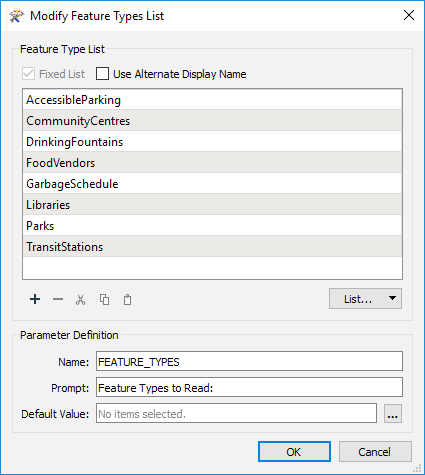
Task: Select the Libraries row
Action: tap(212, 205)
